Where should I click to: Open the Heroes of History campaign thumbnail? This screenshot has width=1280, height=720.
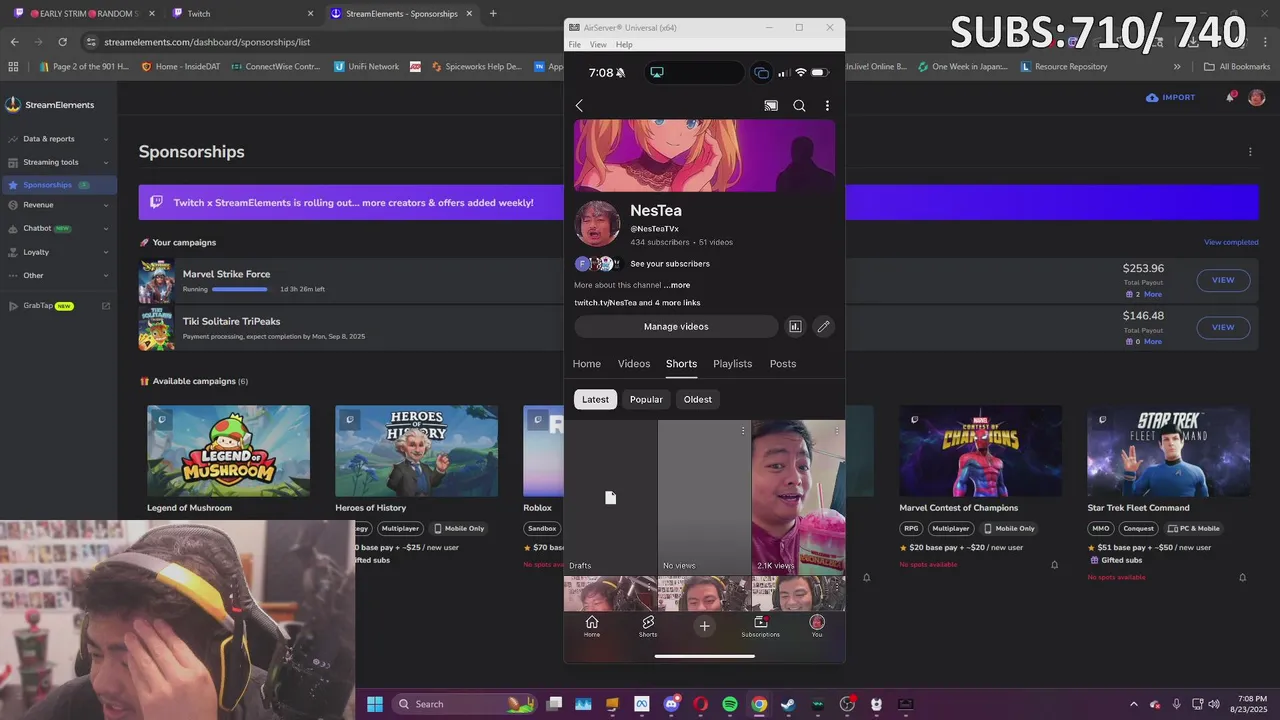[416, 451]
